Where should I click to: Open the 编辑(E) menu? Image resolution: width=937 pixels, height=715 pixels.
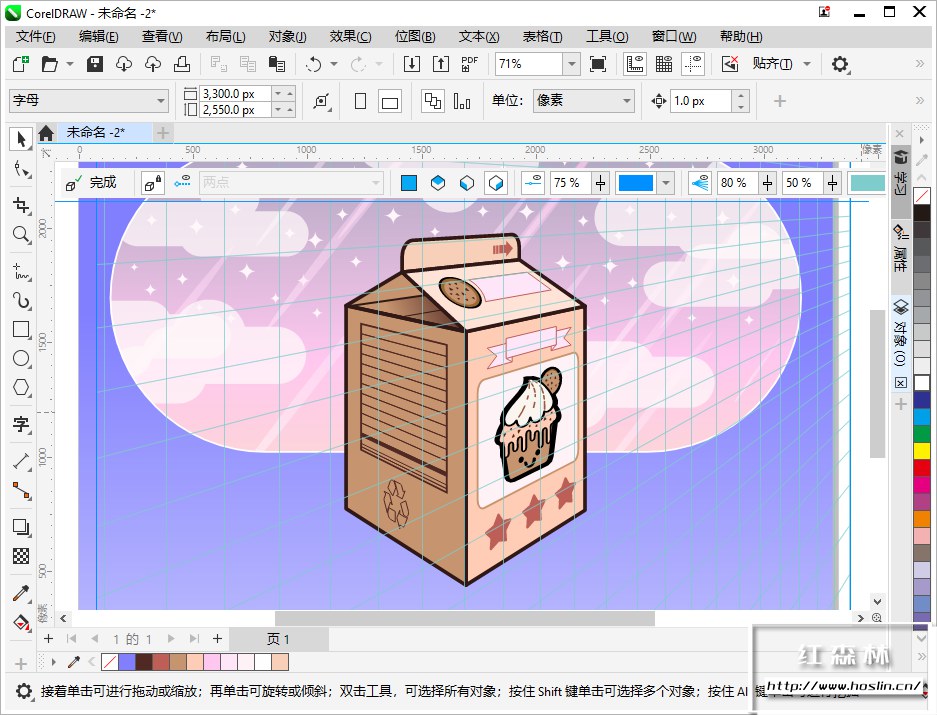99,36
